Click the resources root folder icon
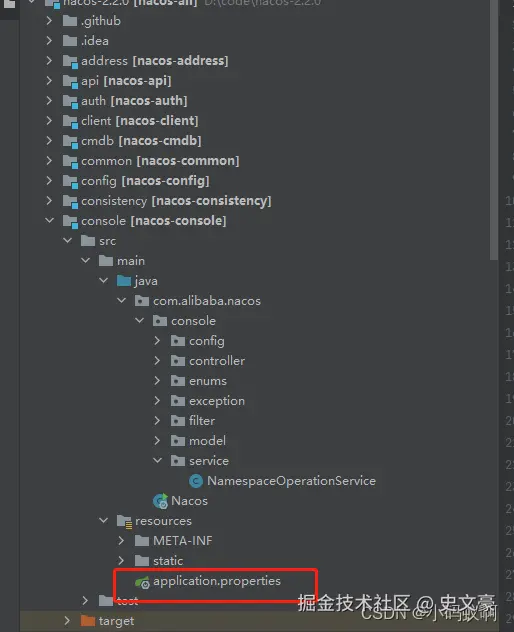The image size is (514, 632). [124, 521]
